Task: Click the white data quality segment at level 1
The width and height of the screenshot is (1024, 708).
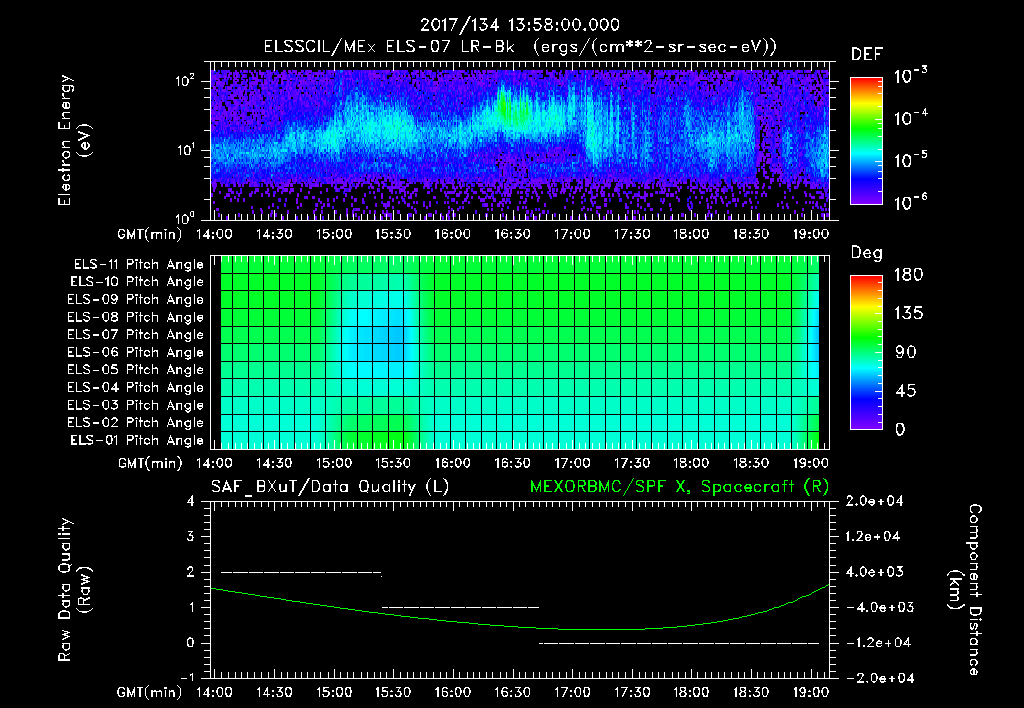Action: (x=460, y=607)
